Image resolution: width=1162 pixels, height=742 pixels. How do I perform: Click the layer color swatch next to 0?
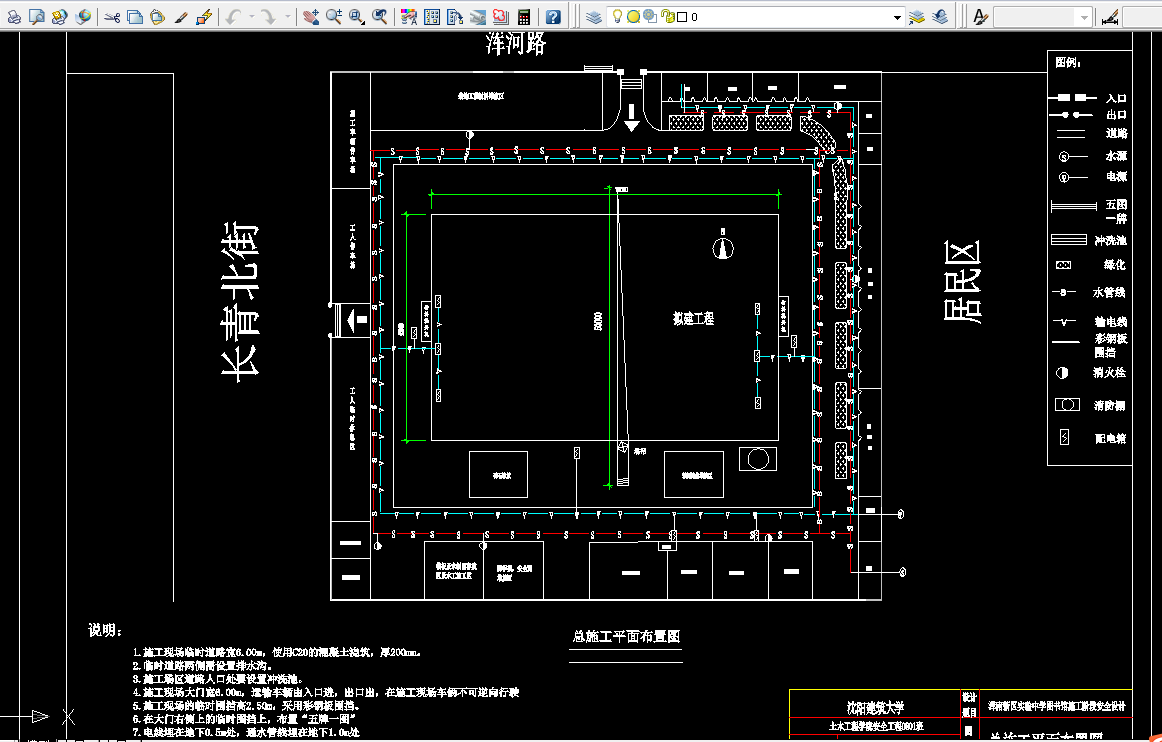click(681, 15)
